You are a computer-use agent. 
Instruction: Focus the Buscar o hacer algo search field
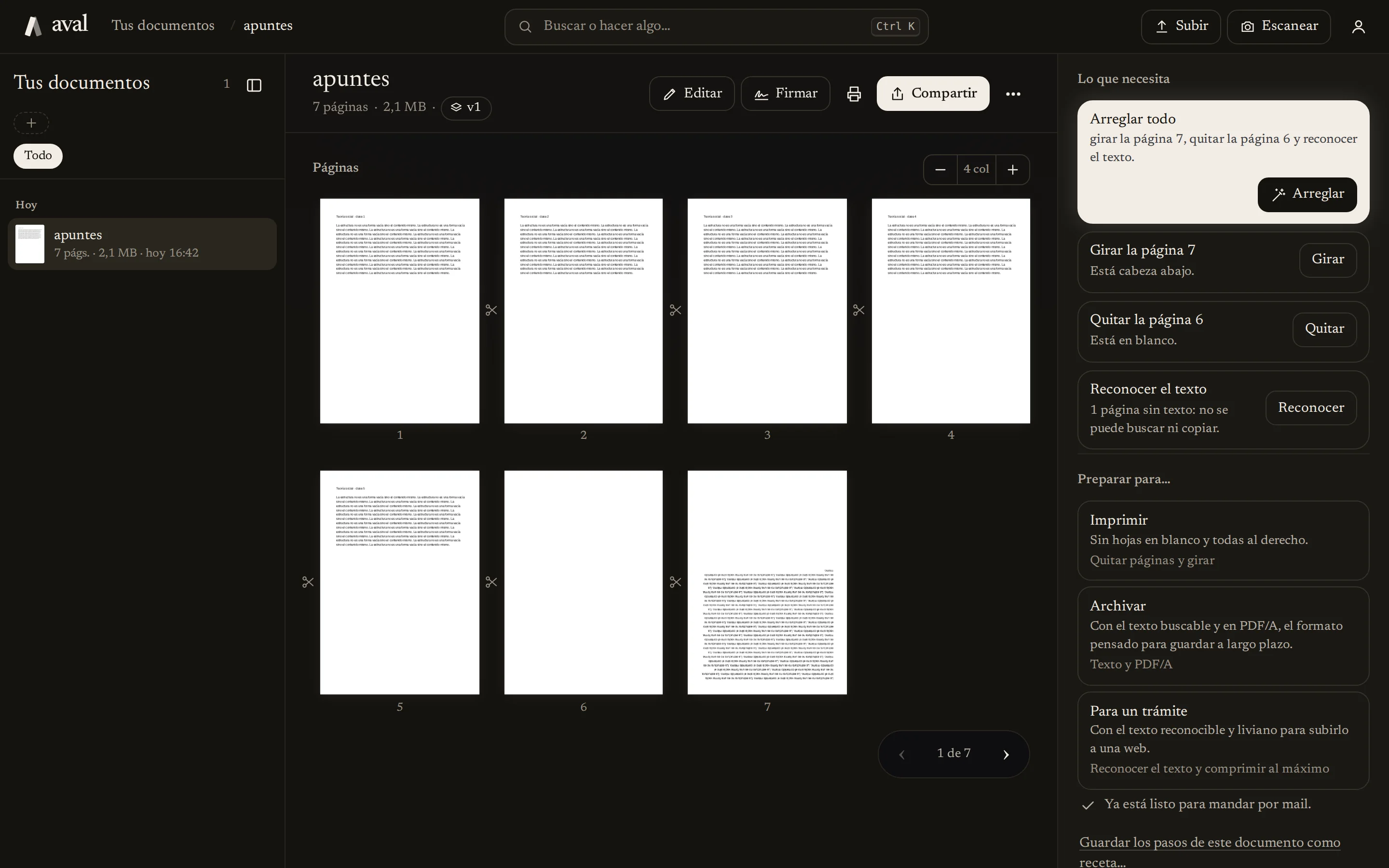pyautogui.click(x=716, y=27)
